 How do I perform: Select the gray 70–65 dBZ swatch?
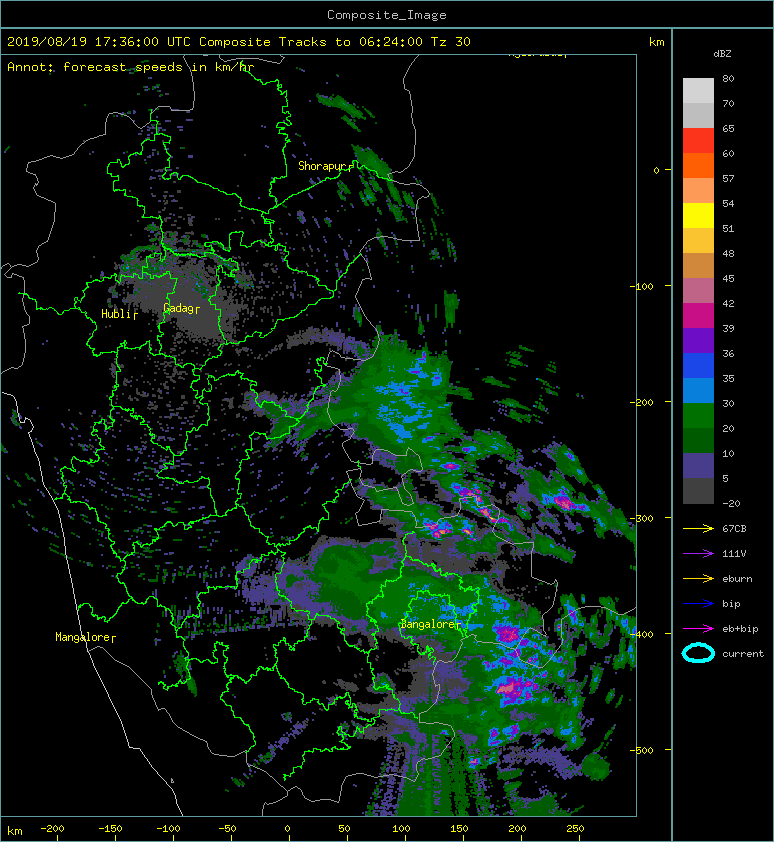tap(698, 115)
